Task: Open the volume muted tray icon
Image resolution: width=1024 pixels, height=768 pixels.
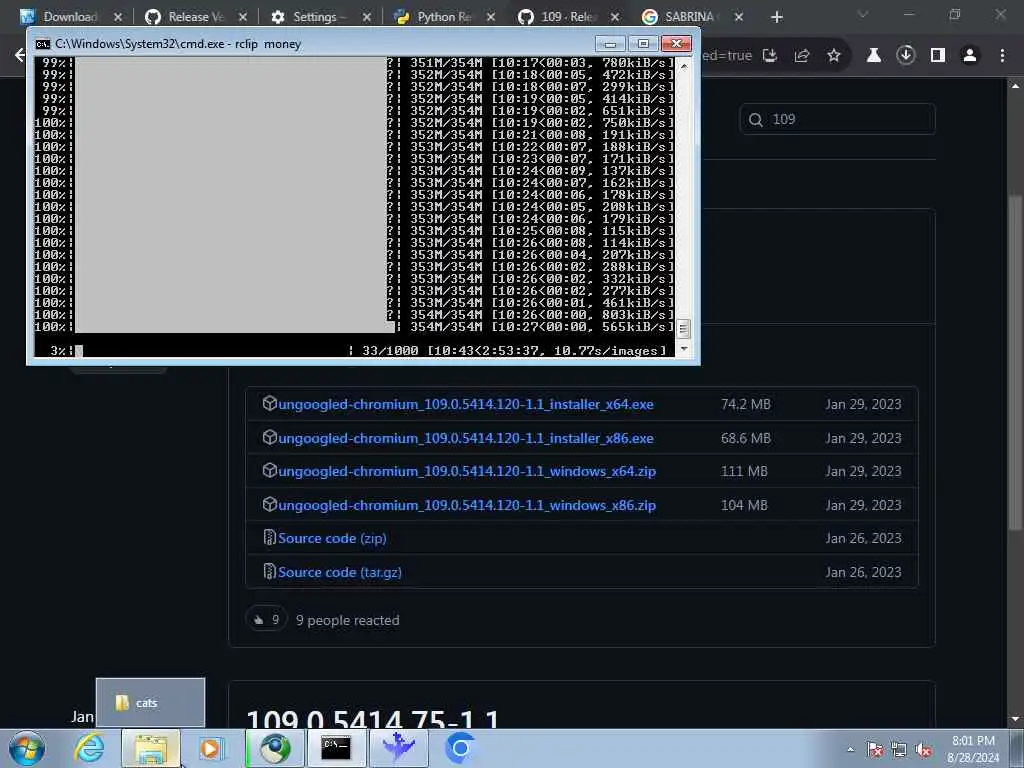Action: (923, 750)
